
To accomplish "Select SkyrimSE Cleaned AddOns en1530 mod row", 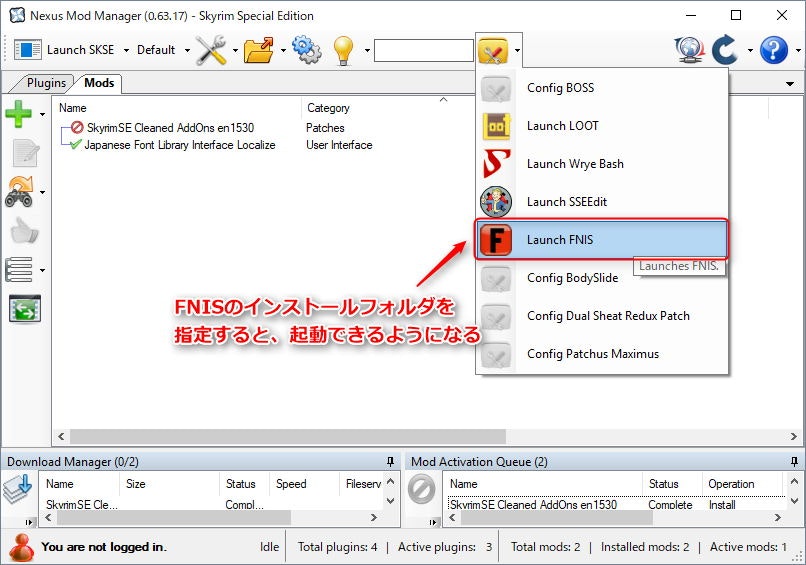I will [x=170, y=127].
